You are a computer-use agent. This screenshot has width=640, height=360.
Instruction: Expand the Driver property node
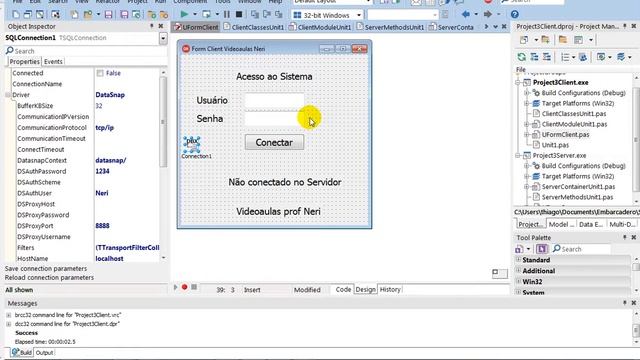tap(8, 95)
